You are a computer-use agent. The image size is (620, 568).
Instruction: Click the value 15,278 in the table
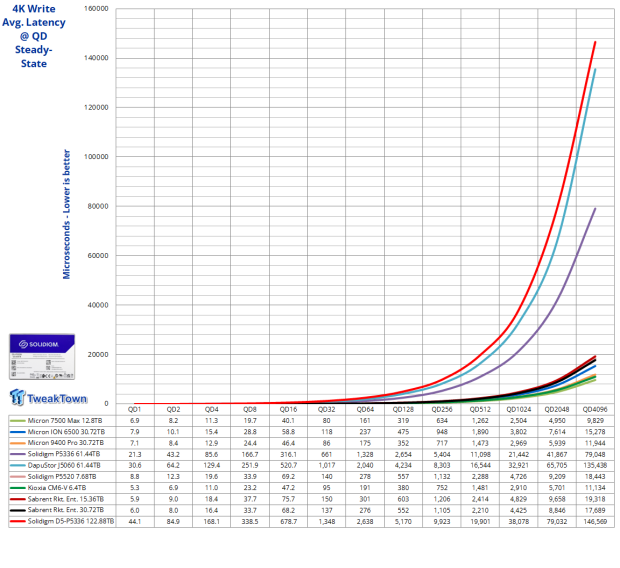click(595, 432)
